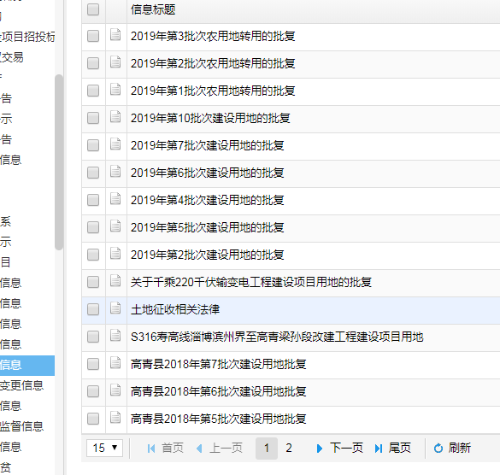Click document icon for 高青县2018年第7批次建设用地批复
This screenshot has height=475, width=500.
click(115, 363)
